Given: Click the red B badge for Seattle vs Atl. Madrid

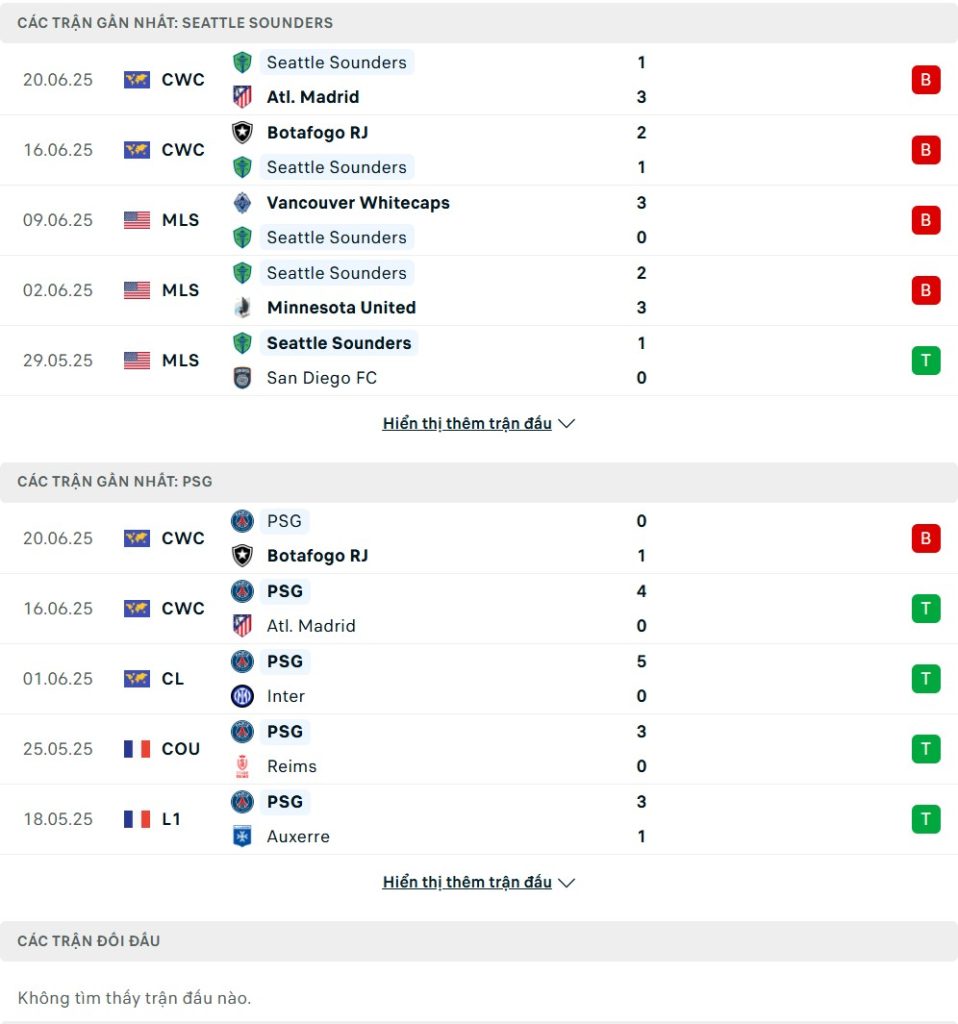Looking at the screenshot, I should [x=925, y=80].
